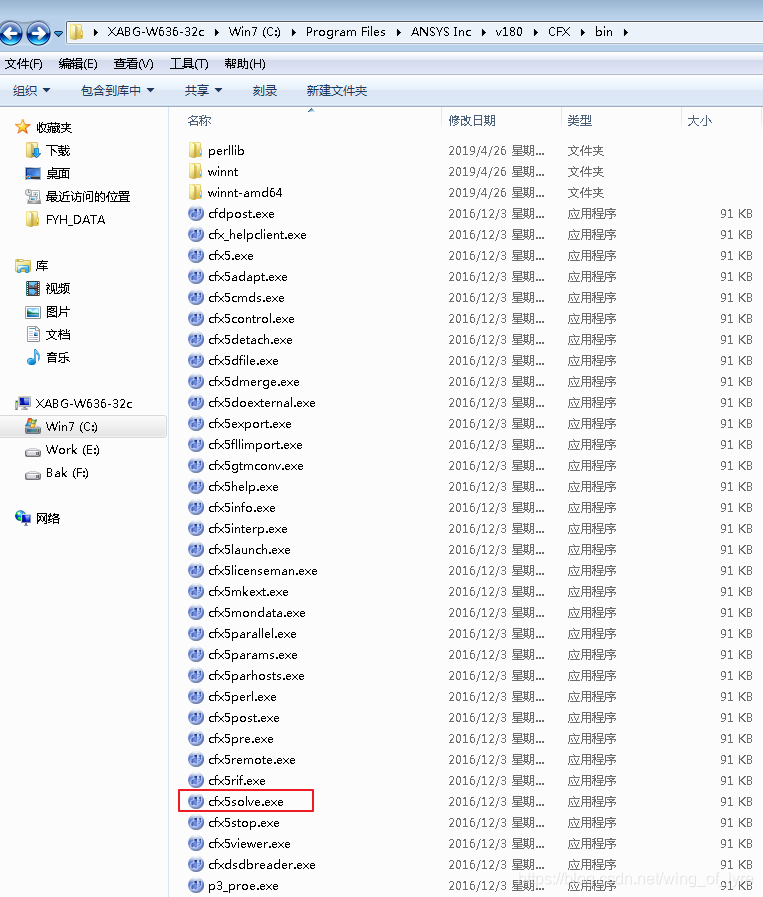This screenshot has width=763, height=897.
Task: Click the winnt-amd64 folder icon
Action: (x=195, y=193)
